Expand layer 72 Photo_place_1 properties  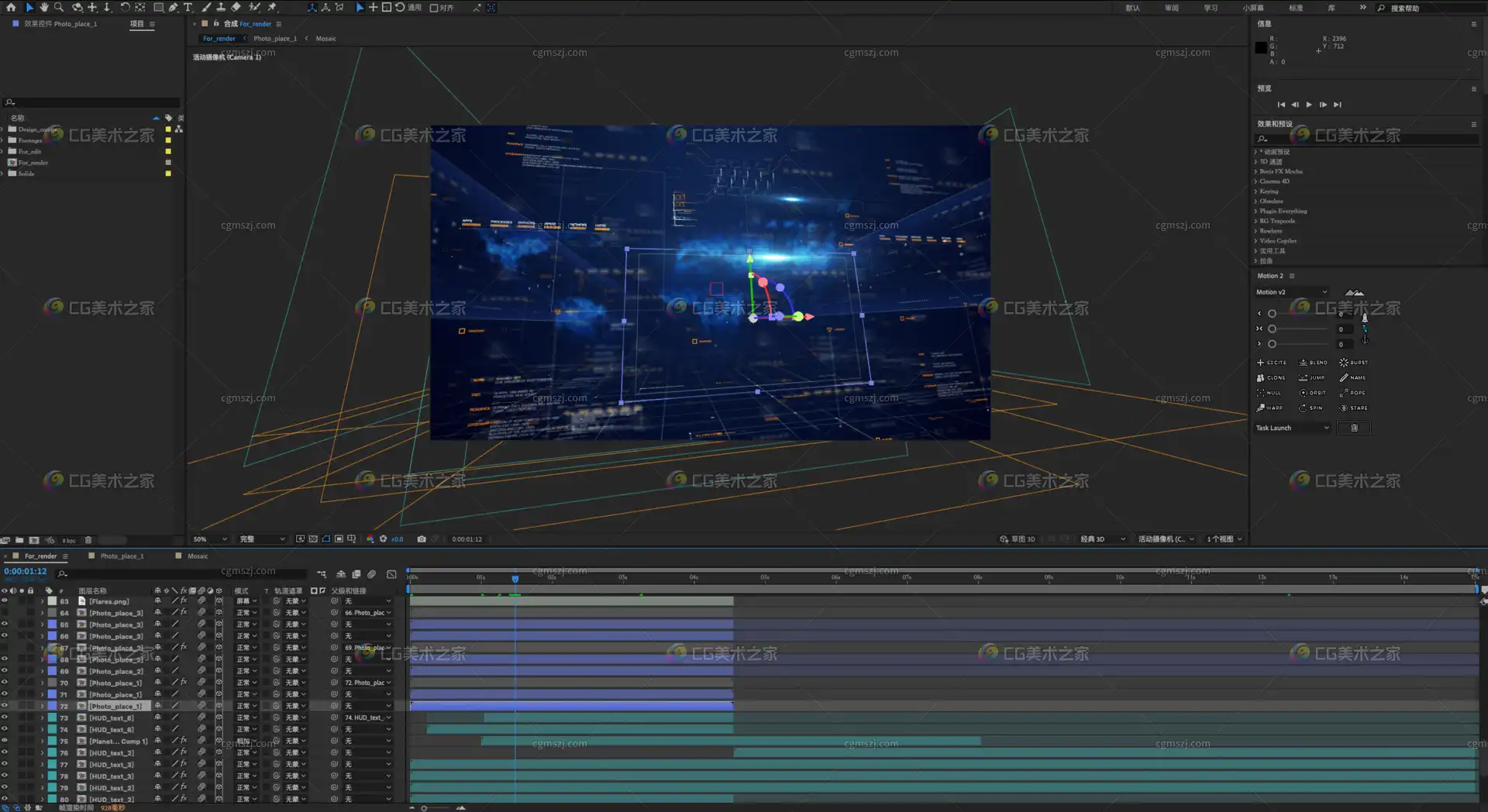point(42,706)
